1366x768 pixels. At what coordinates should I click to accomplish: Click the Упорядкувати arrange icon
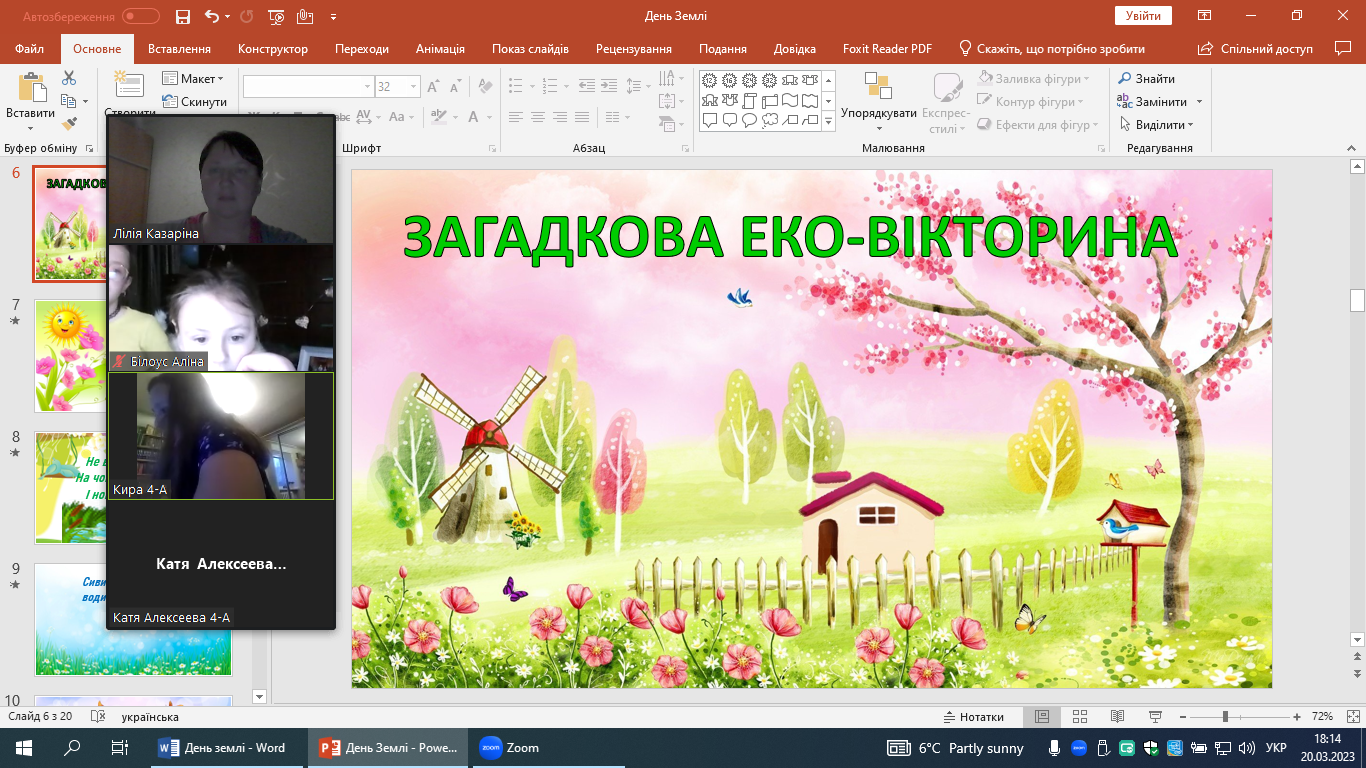(878, 90)
